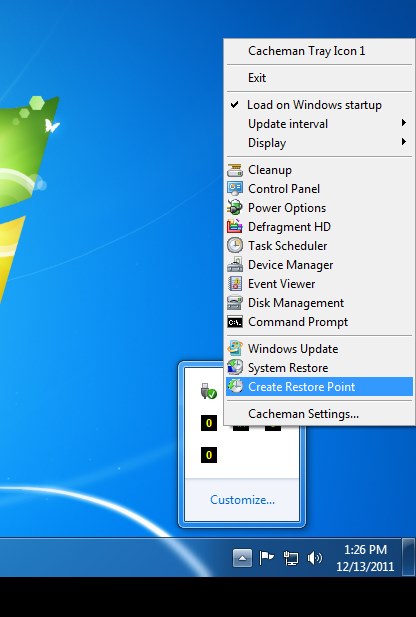Click the Create Restore Point icon
Screen dimensions: 416x617
(235, 386)
